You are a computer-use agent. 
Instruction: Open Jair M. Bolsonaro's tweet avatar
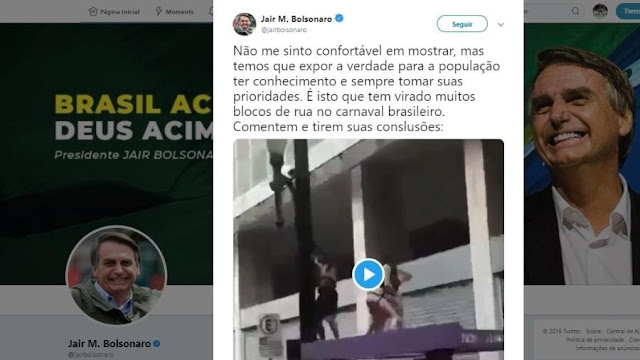click(x=244, y=24)
